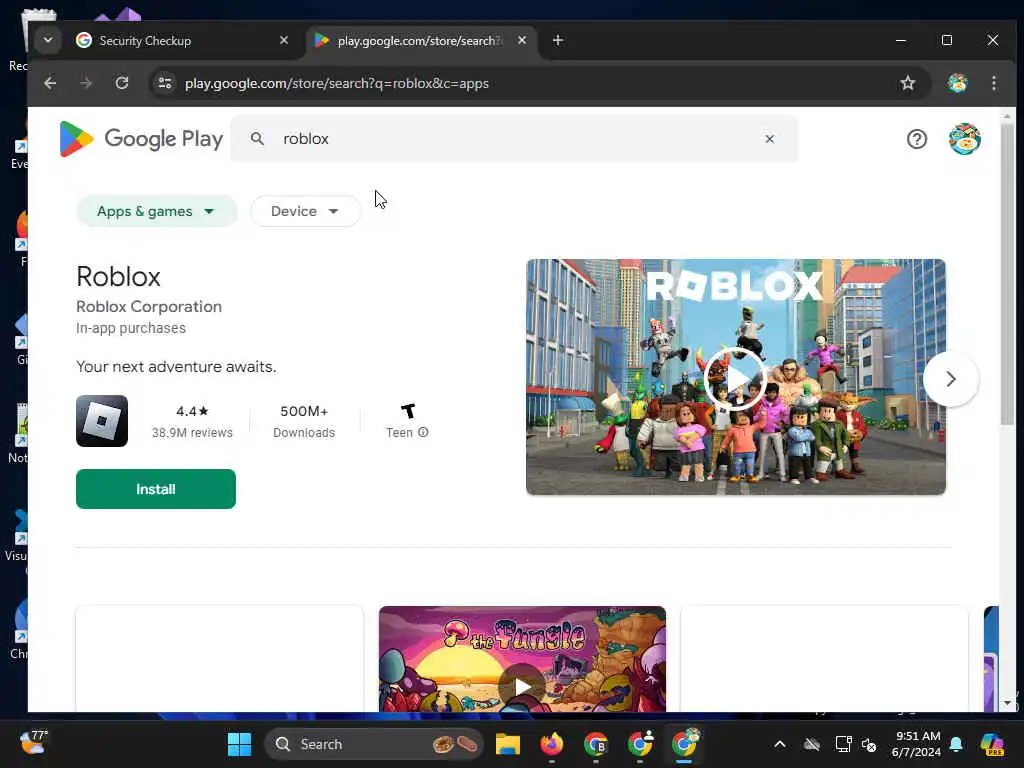Screen dimensions: 1024x768
Task: Open the Google Play account avatar
Action: point(965,139)
